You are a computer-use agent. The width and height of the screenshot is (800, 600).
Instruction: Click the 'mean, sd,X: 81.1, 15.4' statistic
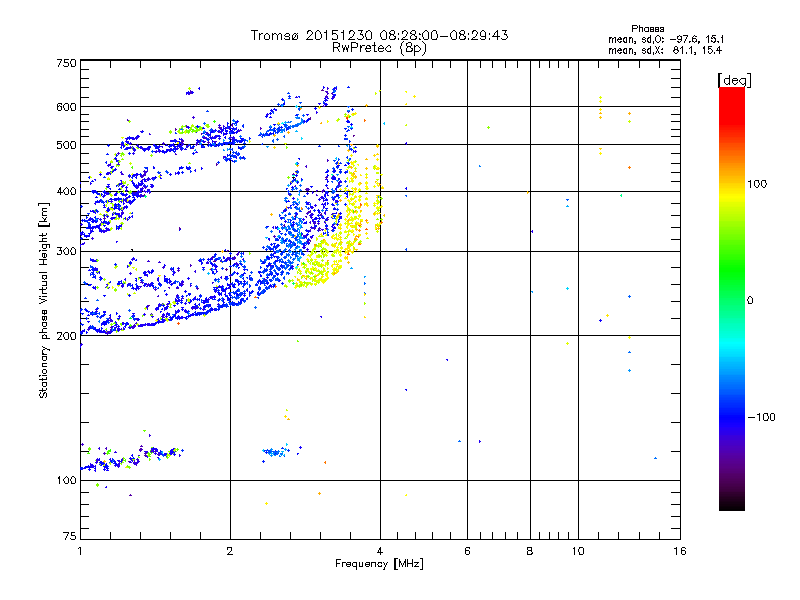coord(665,50)
